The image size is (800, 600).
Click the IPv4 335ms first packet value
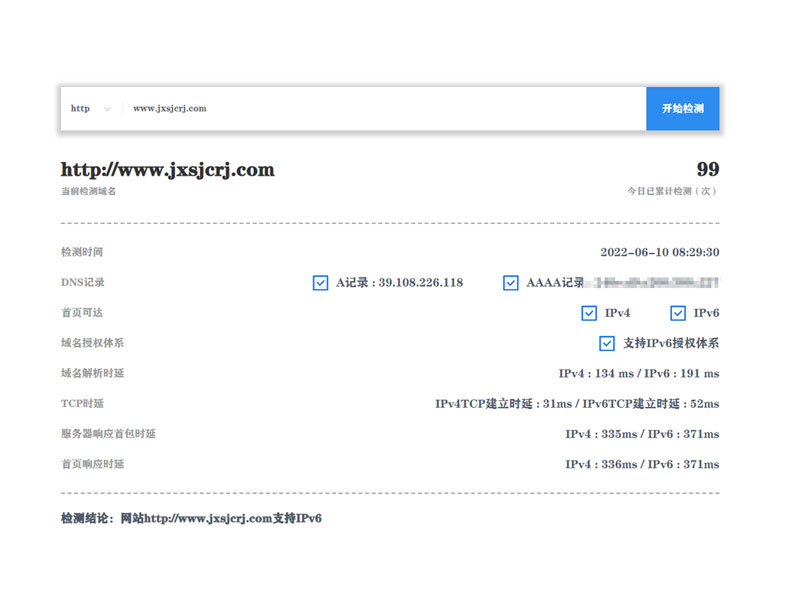click(x=602, y=434)
